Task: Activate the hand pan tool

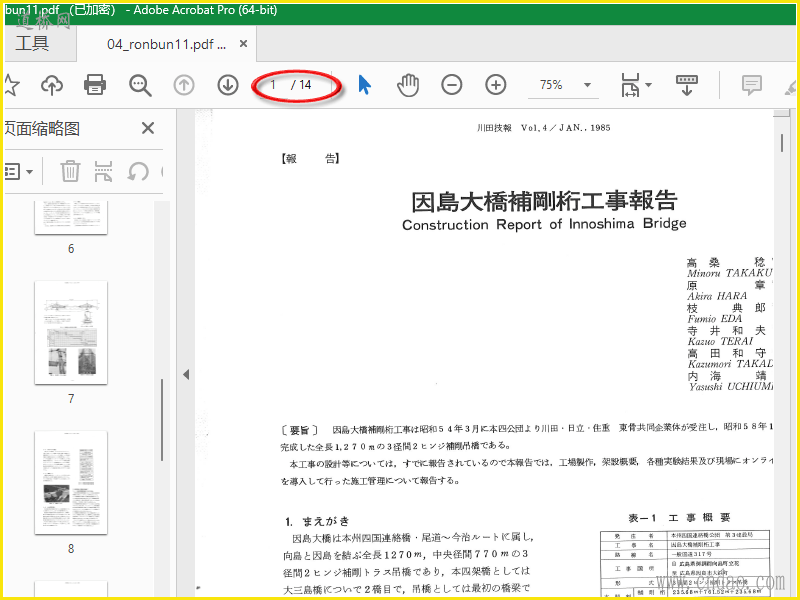Action: [x=408, y=85]
